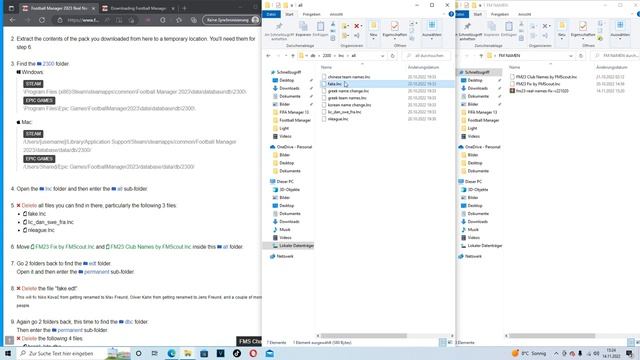640x360 pixels.
Task: Open File Explorer from the taskbar
Action: click(188, 353)
